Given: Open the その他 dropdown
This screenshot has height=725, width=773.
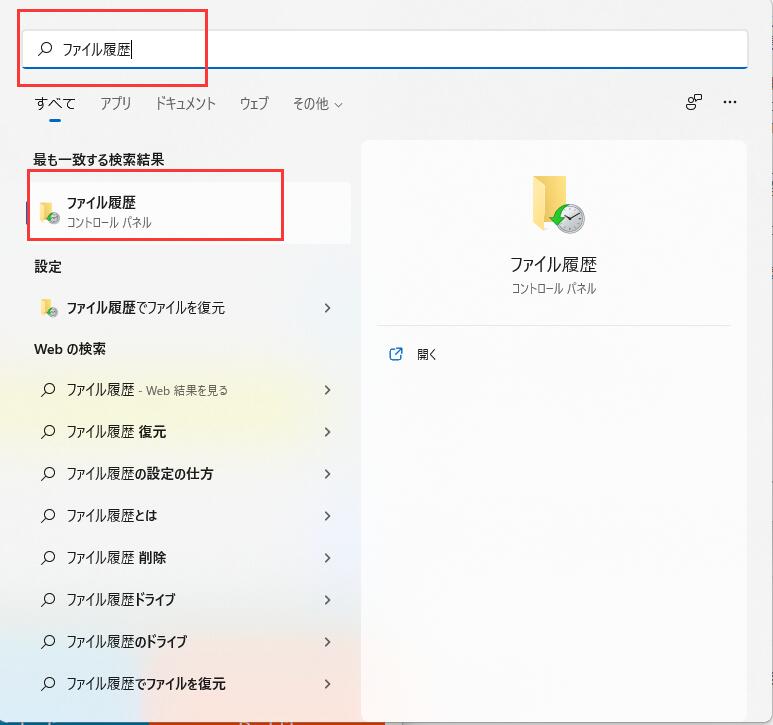Looking at the screenshot, I should (317, 104).
